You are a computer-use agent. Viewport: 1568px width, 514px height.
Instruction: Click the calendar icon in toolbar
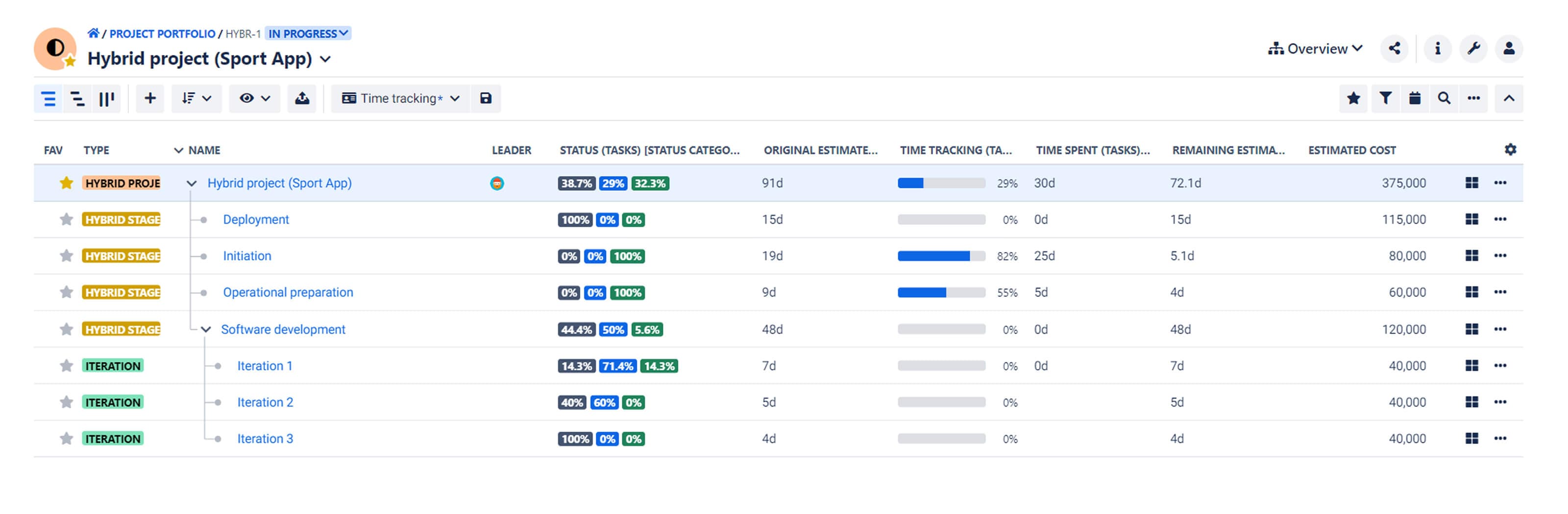[x=1415, y=98]
